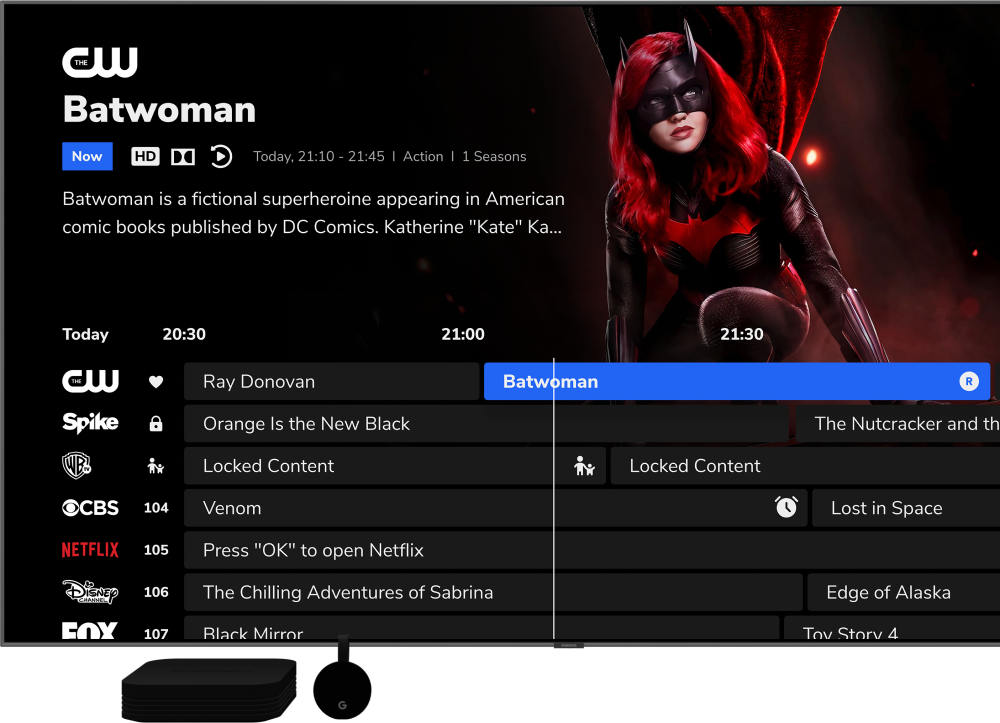The width and height of the screenshot is (1000, 723).
Task: Select the Spike channel logo
Action: 90,423
